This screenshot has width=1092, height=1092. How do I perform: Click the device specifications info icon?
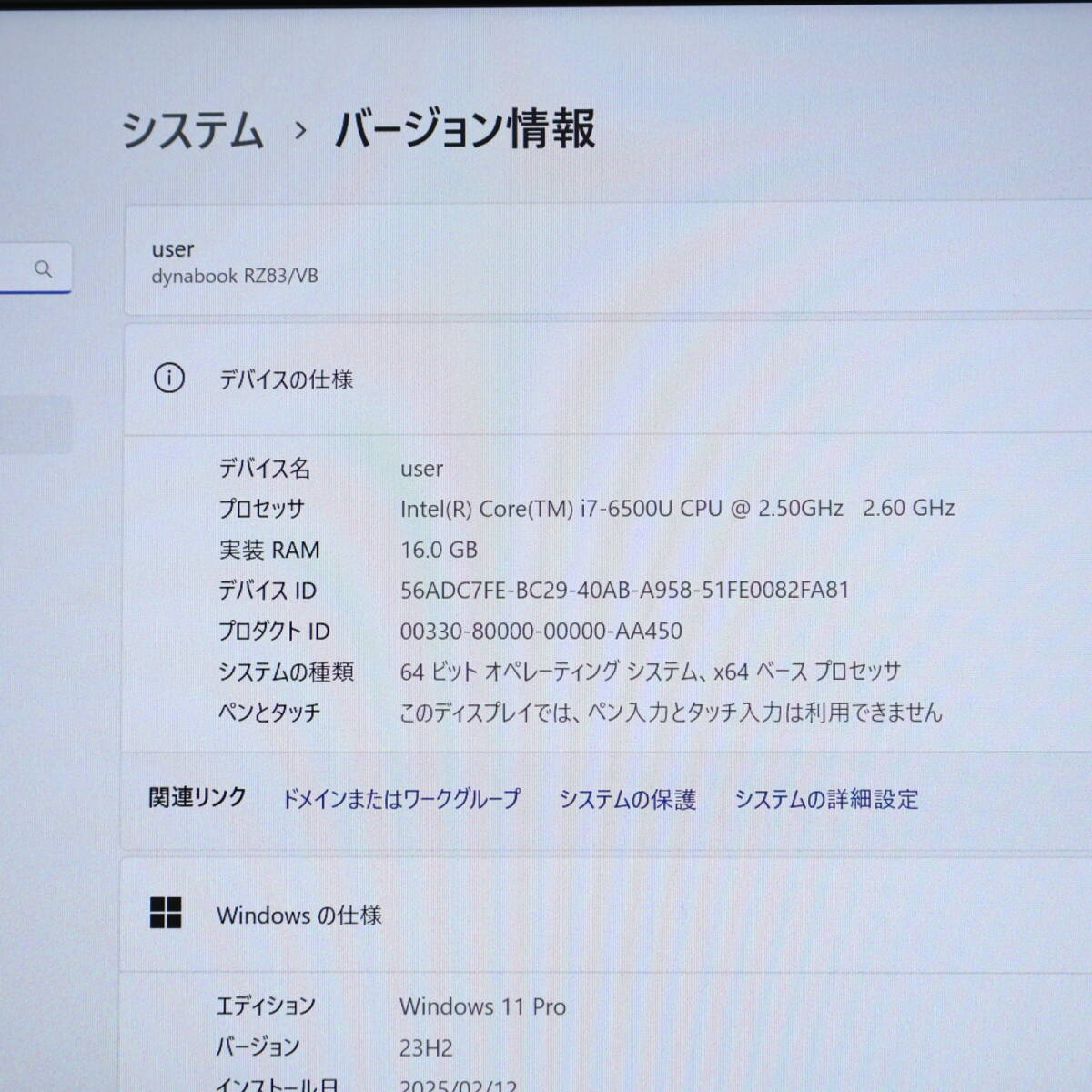169,378
